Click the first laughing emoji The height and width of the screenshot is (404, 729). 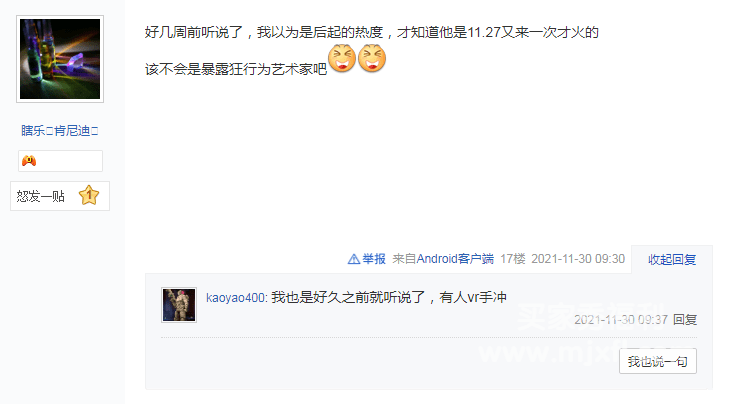pyautogui.click(x=342, y=58)
